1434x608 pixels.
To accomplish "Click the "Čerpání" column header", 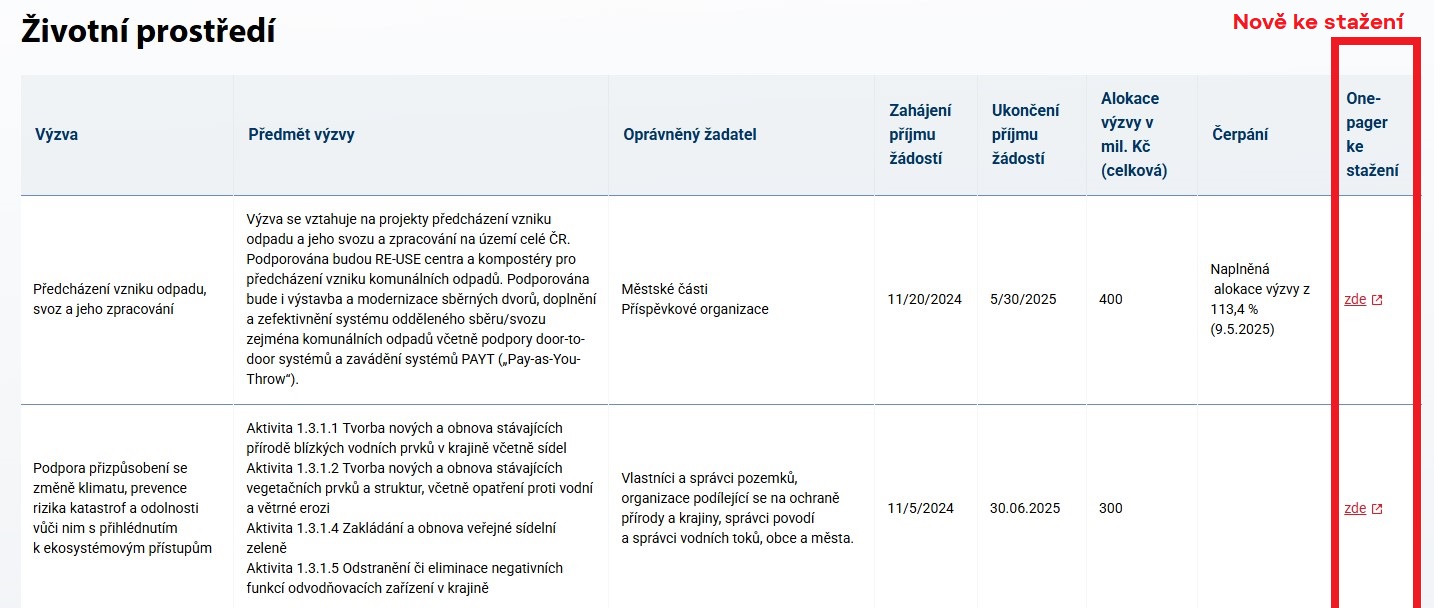I will (x=1240, y=135).
